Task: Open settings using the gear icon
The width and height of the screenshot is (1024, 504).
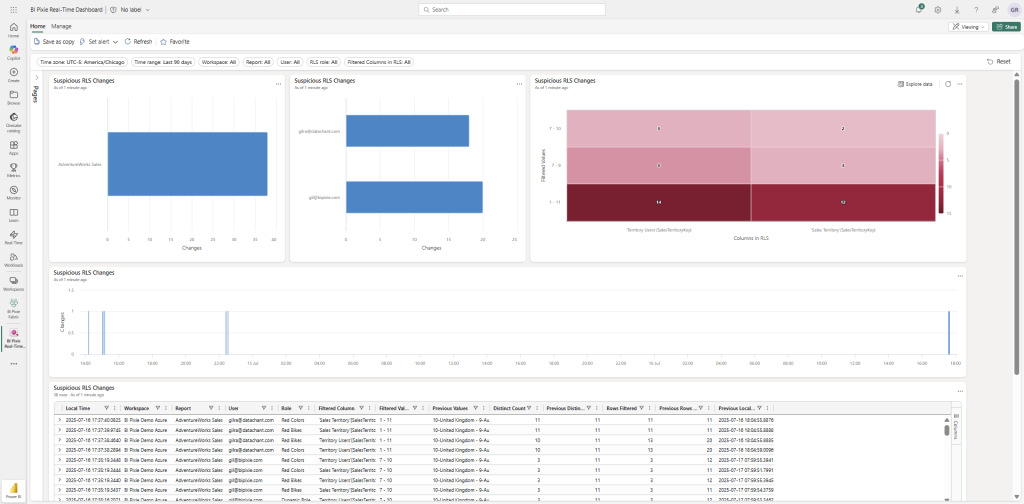Action: click(x=937, y=9)
